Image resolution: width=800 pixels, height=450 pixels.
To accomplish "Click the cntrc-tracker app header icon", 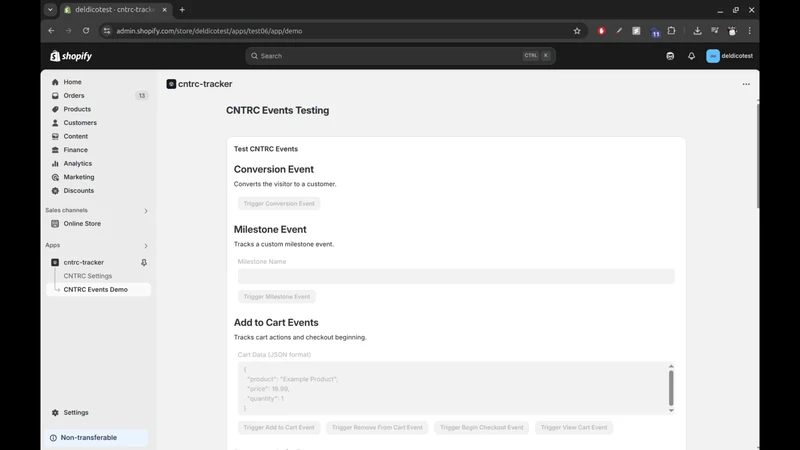I will 171,84.
